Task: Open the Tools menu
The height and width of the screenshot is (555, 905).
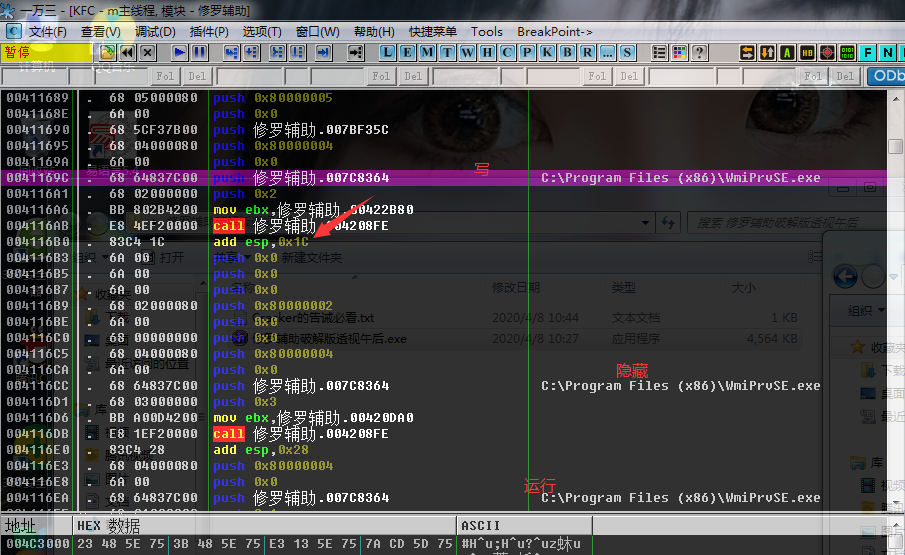Action: pos(487,32)
